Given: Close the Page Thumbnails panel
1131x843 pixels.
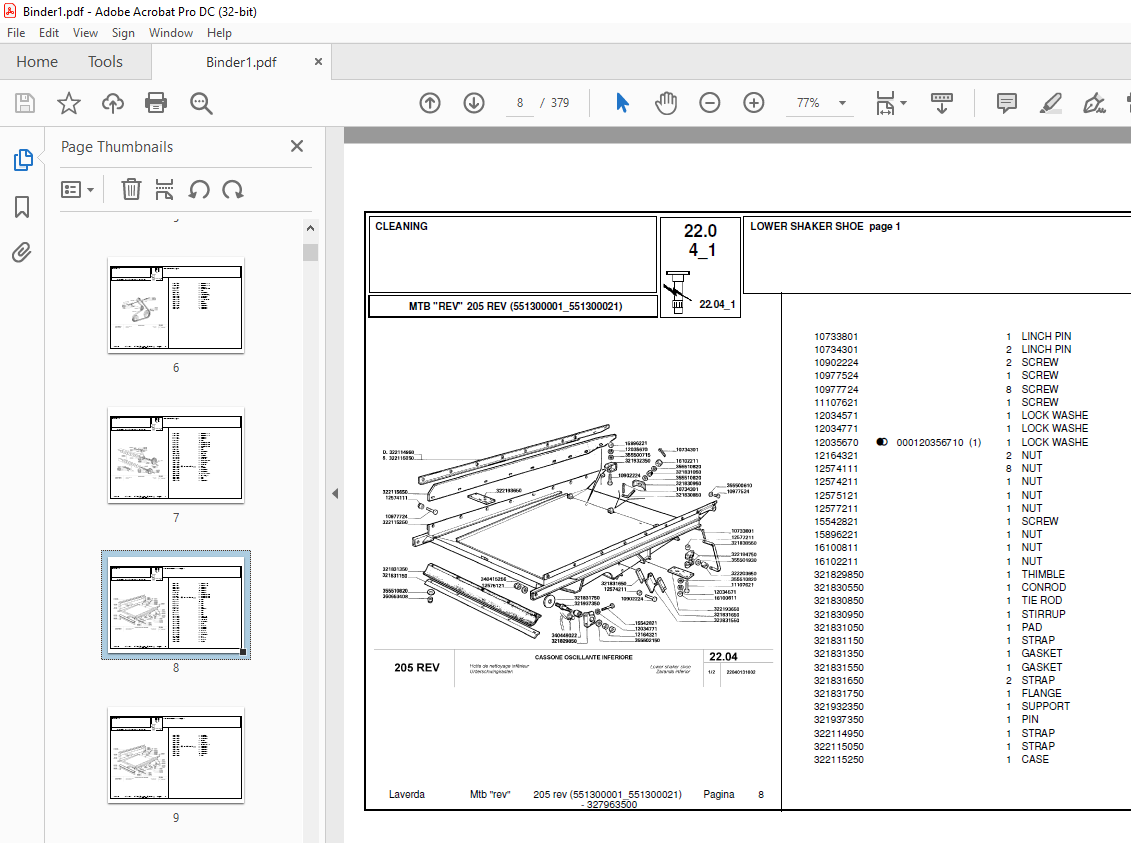Looking at the screenshot, I should pyautogui.click(x=296, y=146).
